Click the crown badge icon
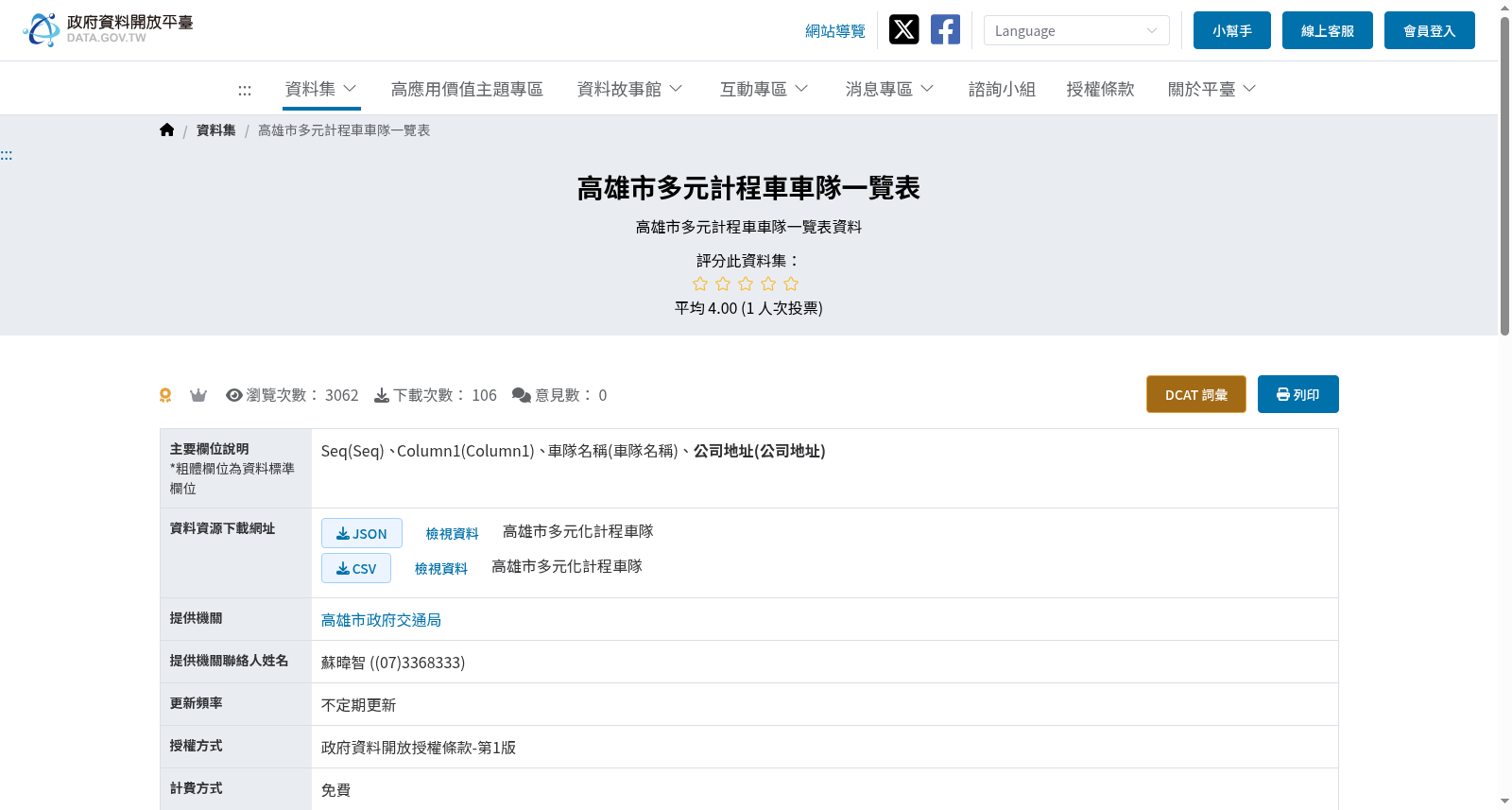The image size is (1512, 810). click(198, 395)
